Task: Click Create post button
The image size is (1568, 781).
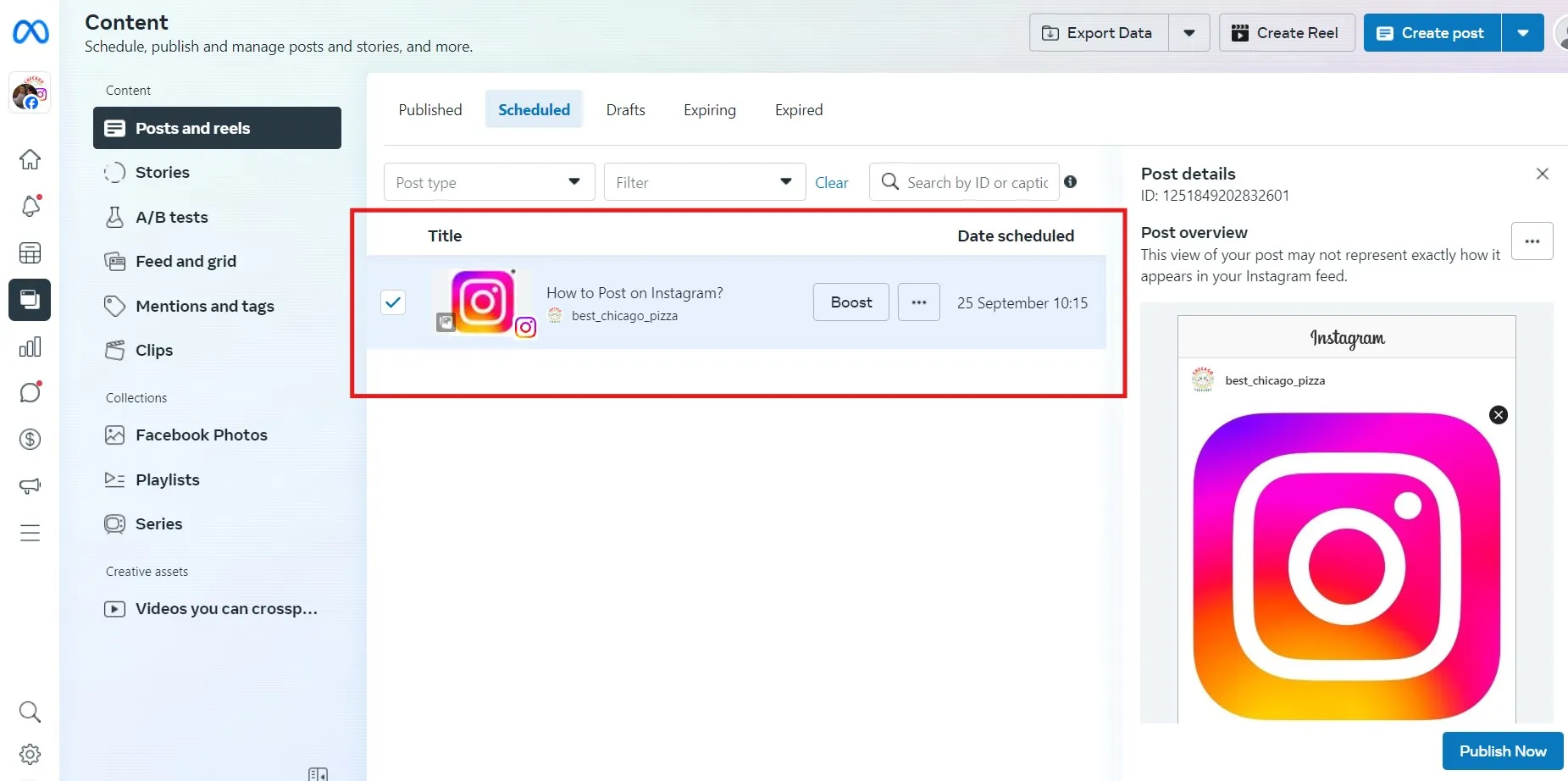Action: coord(1432,33)
